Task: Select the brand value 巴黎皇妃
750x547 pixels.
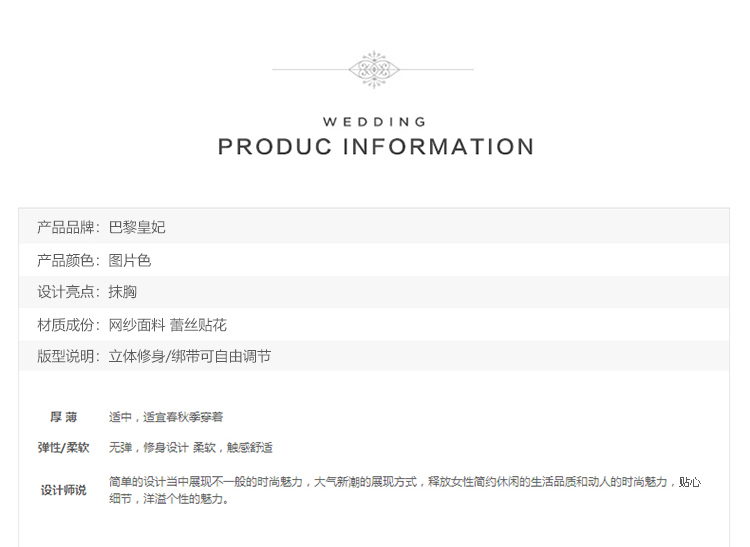Action: 137,227
